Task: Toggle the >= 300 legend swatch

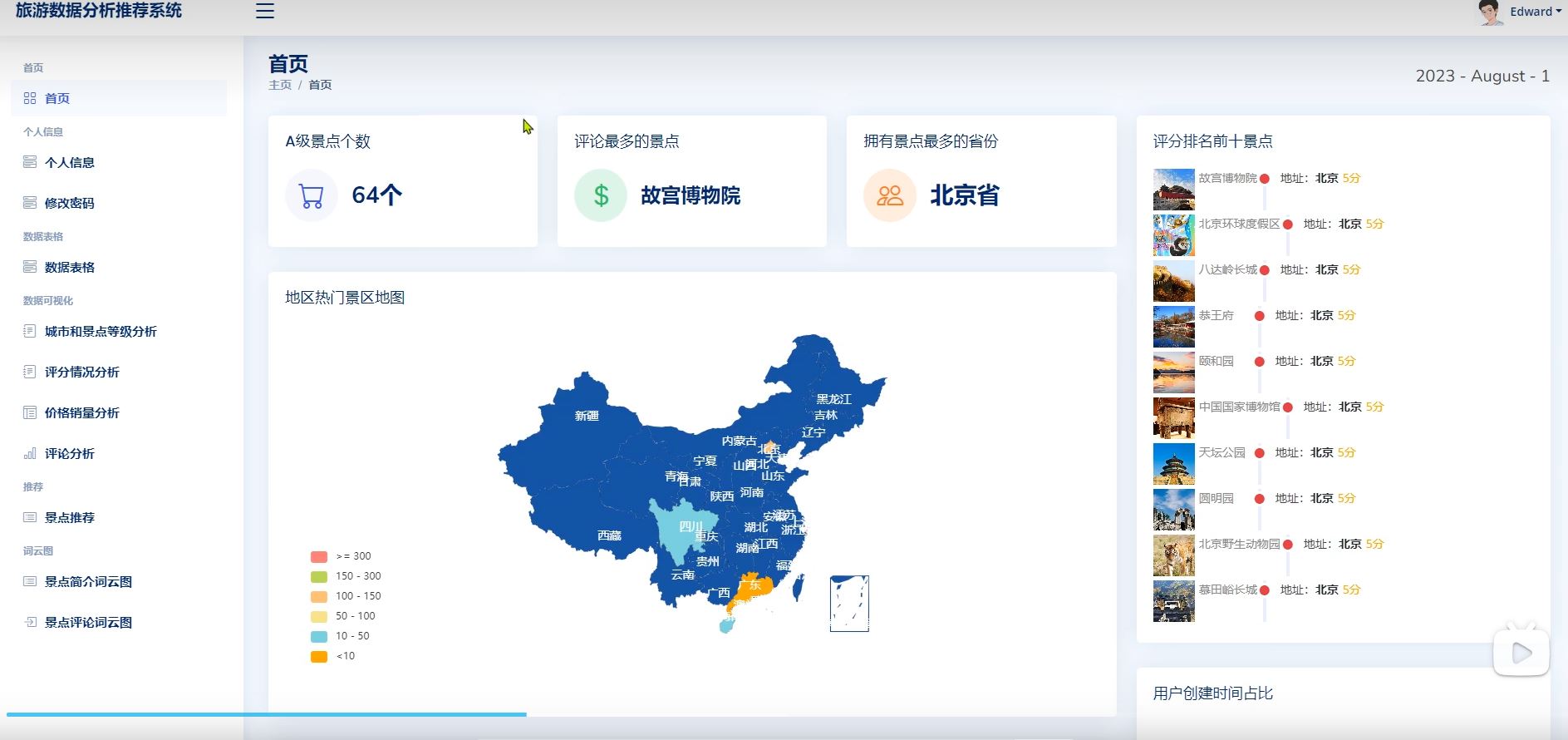Action: coord(319,556)
